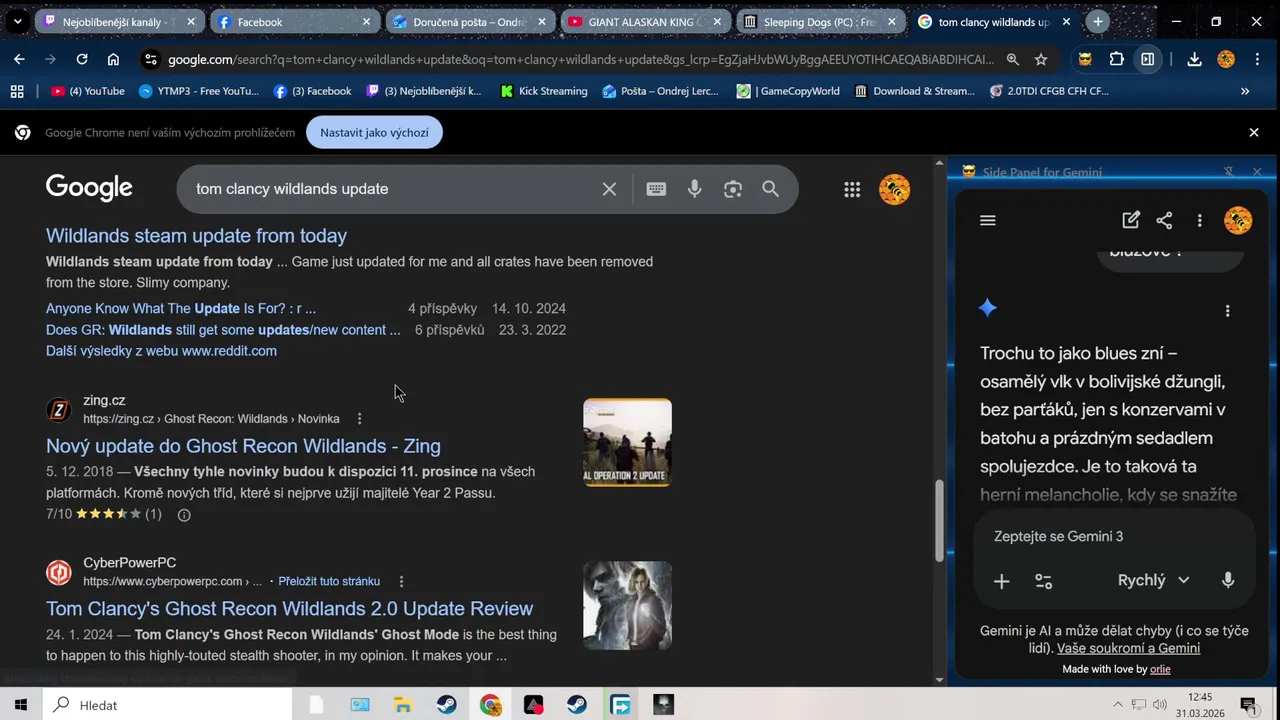Reload the current page
The image size is (1280, 720).
click(x=82, y=59)
